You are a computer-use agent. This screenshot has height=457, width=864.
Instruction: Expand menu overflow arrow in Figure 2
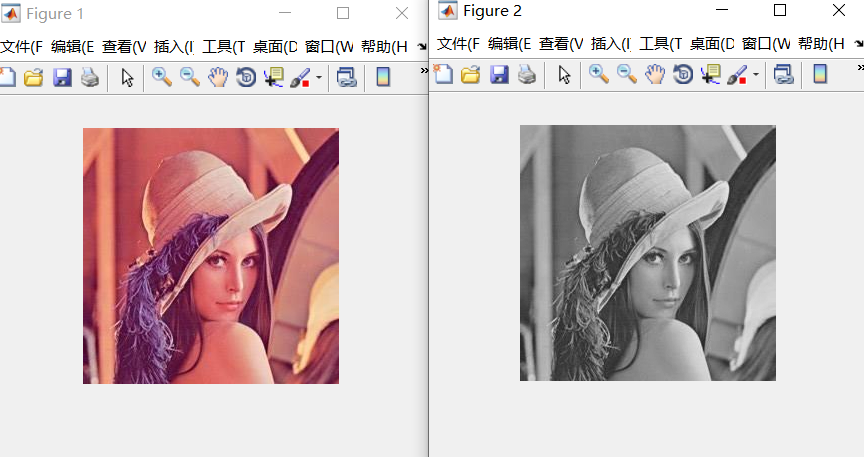click(859, 43)
